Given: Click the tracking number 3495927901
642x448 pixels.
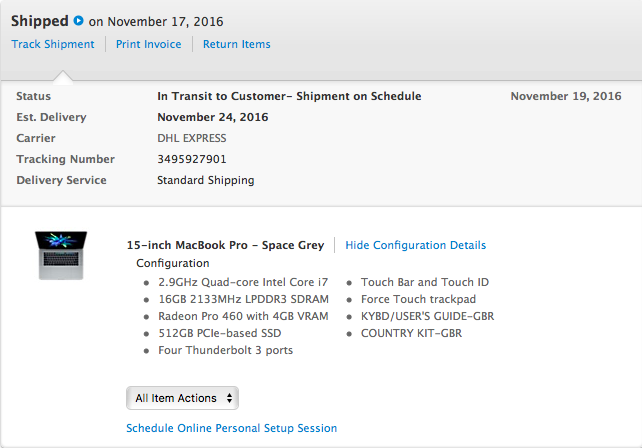Looking at the screenshot, I should 192,159.
